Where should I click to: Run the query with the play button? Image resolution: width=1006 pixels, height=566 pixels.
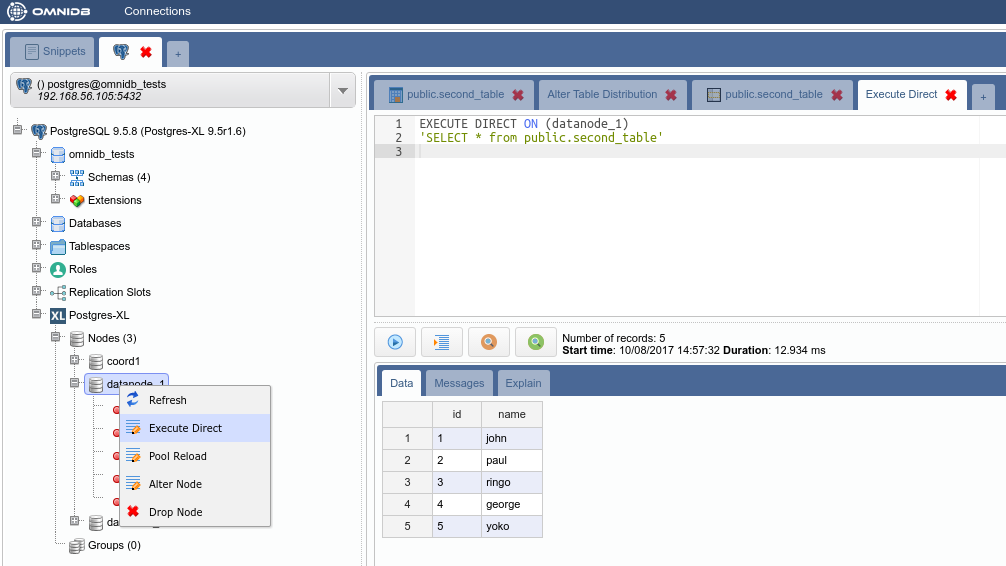[x=395, y=342]
